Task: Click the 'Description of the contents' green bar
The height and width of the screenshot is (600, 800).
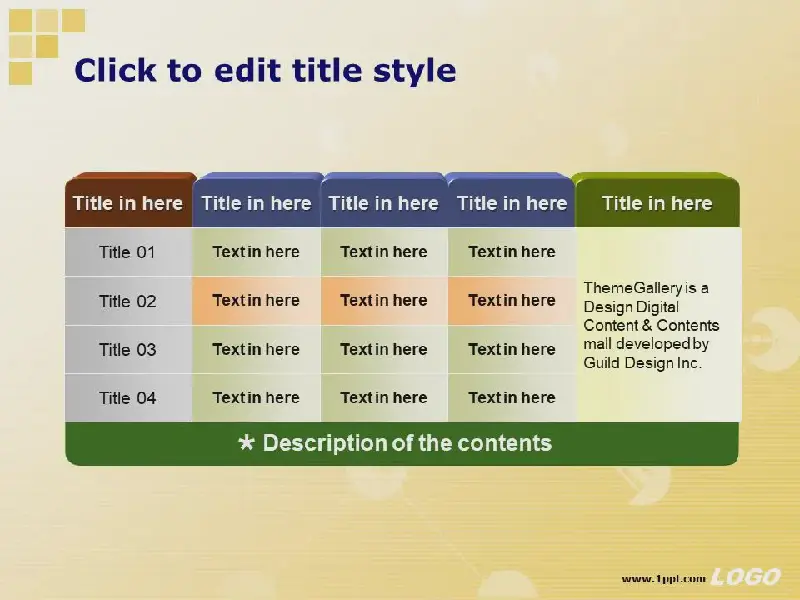Action: click(402, 443)
